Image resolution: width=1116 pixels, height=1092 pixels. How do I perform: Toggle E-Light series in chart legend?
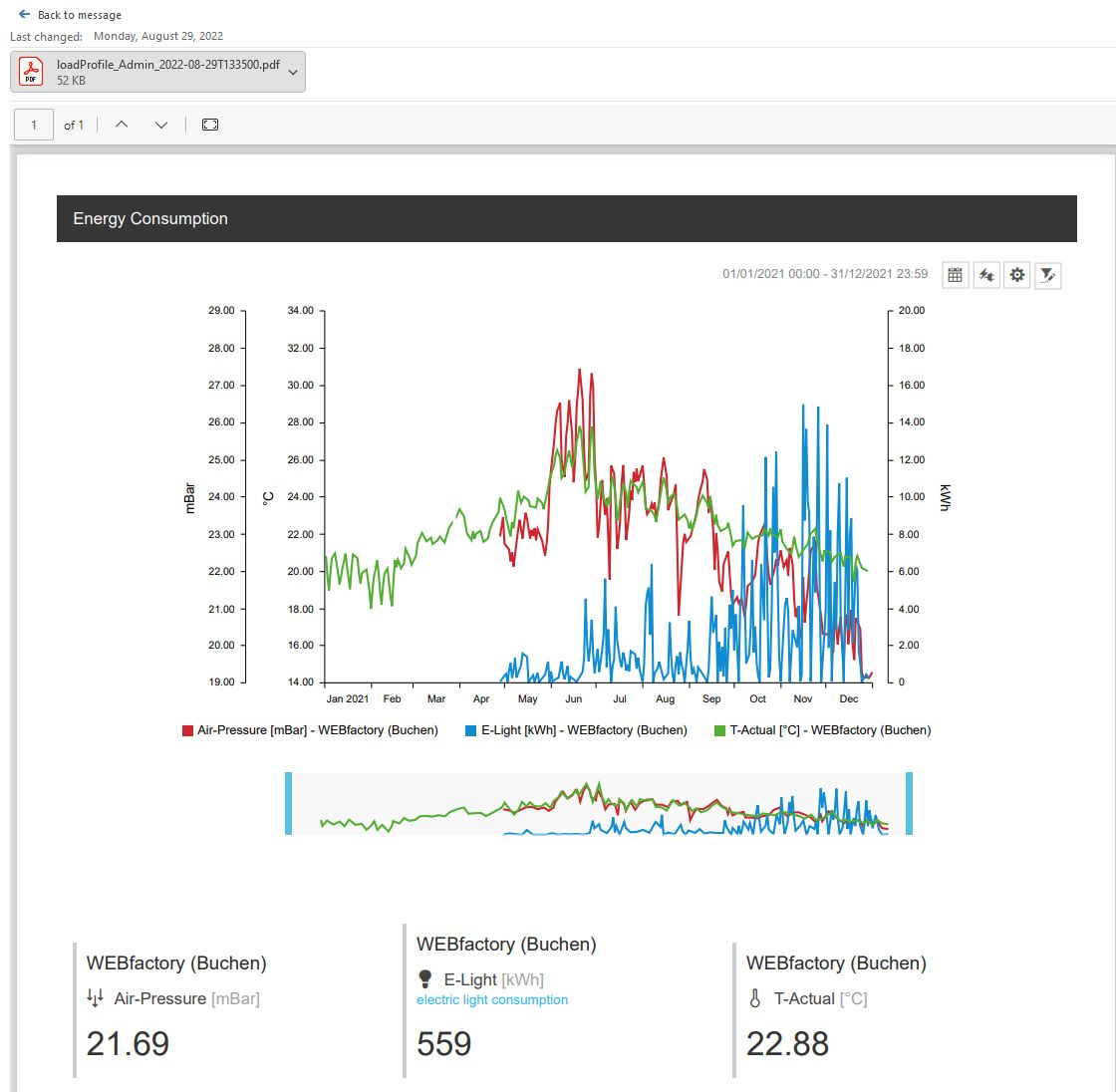click(576, 730)
